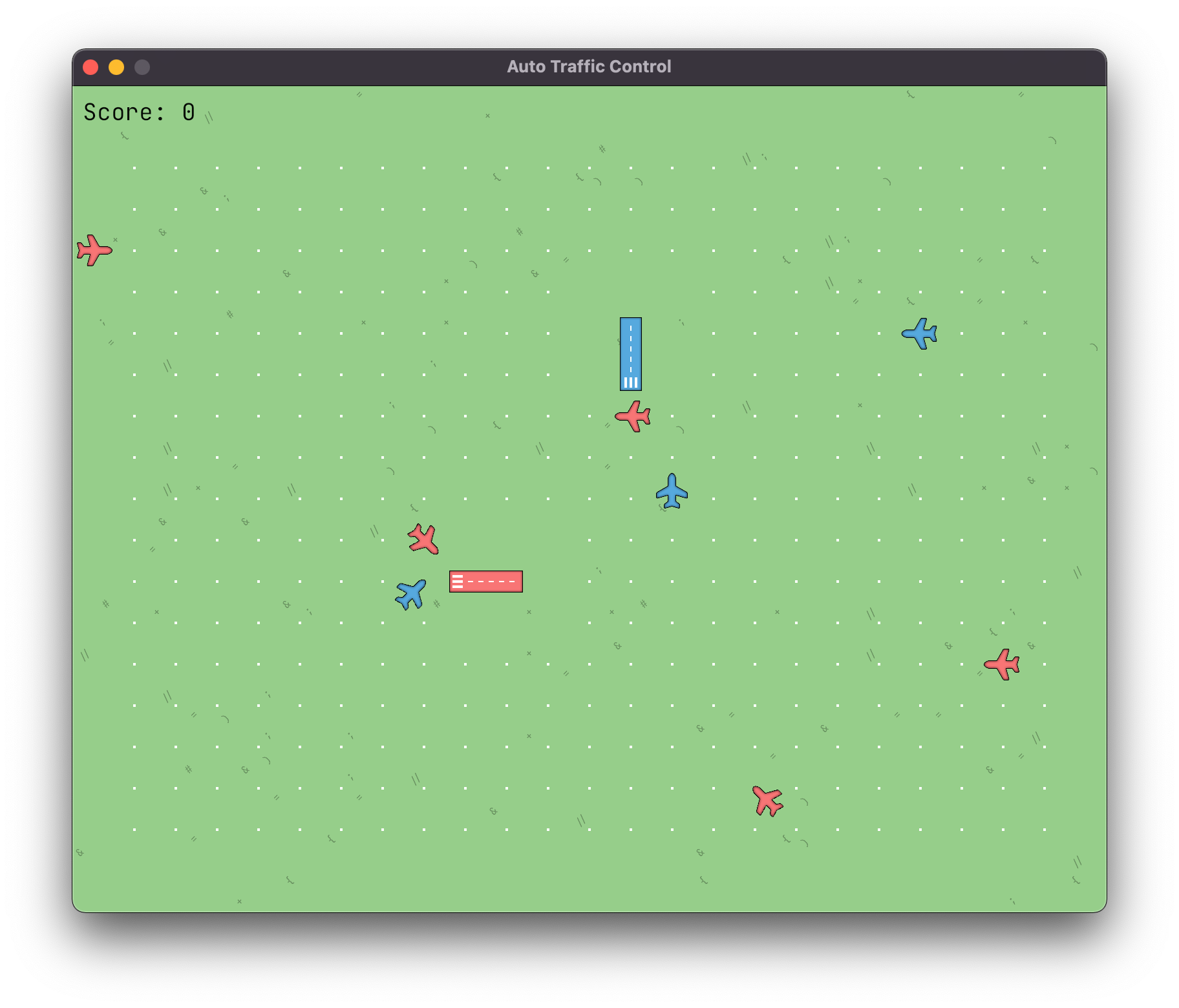1179x1008 pixels.
Task: Click the red plane on the right side
Action: pos(1003,664)
